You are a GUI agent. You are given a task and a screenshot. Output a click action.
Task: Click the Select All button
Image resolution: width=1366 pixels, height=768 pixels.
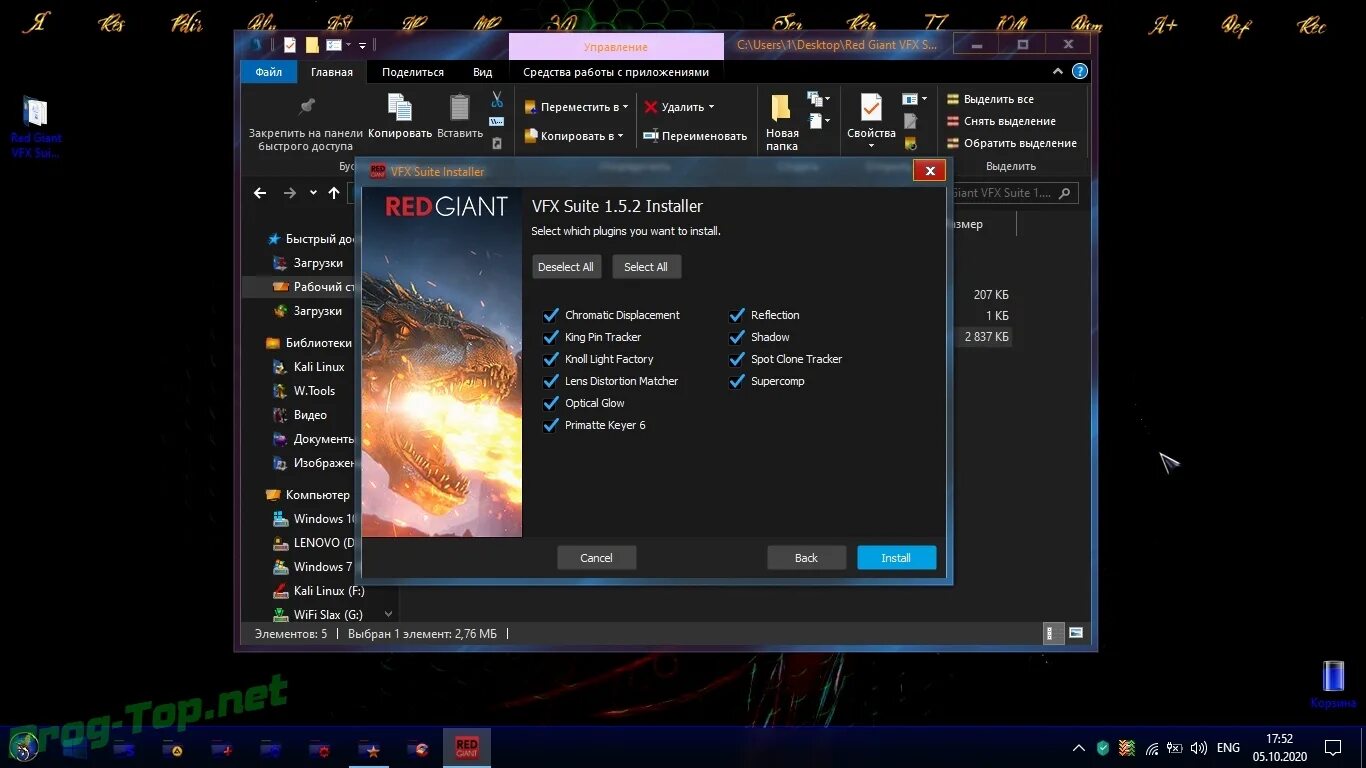[x=646, y=267]
